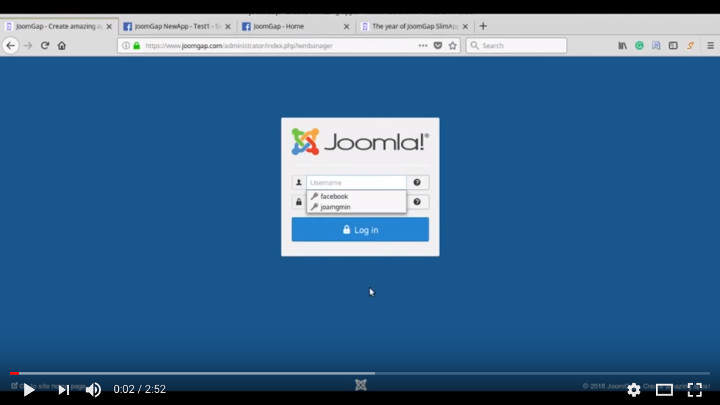Open the Library toolbar icon
Image resolution: width=720 pixels, height=405 pixels.
coord(622,45)
